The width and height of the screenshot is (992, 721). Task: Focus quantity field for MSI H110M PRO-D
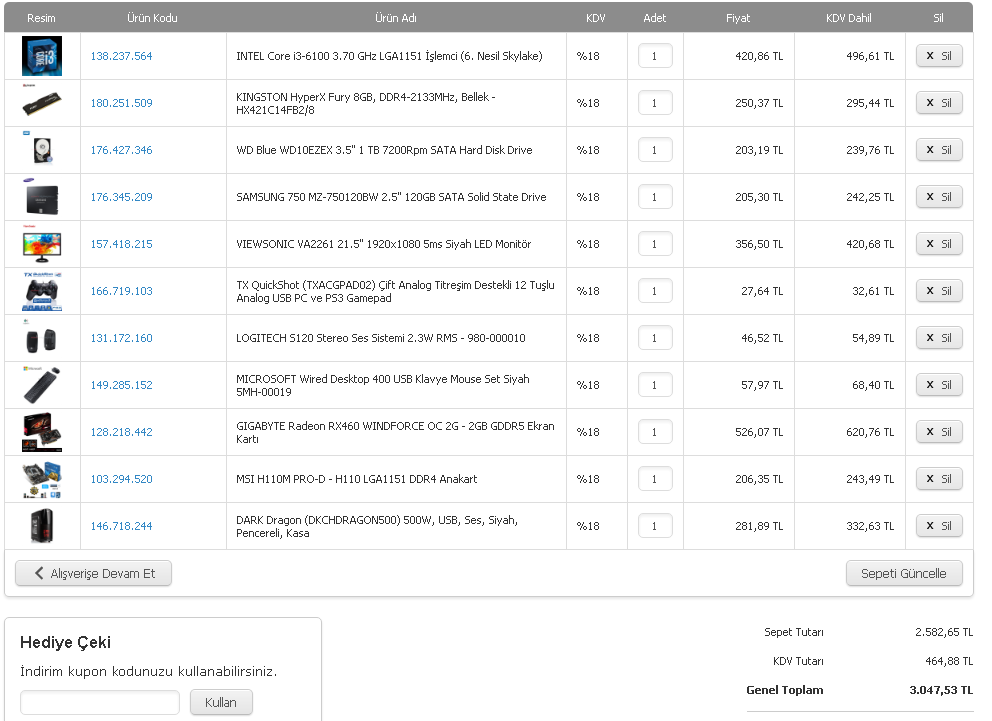(655, 479)
